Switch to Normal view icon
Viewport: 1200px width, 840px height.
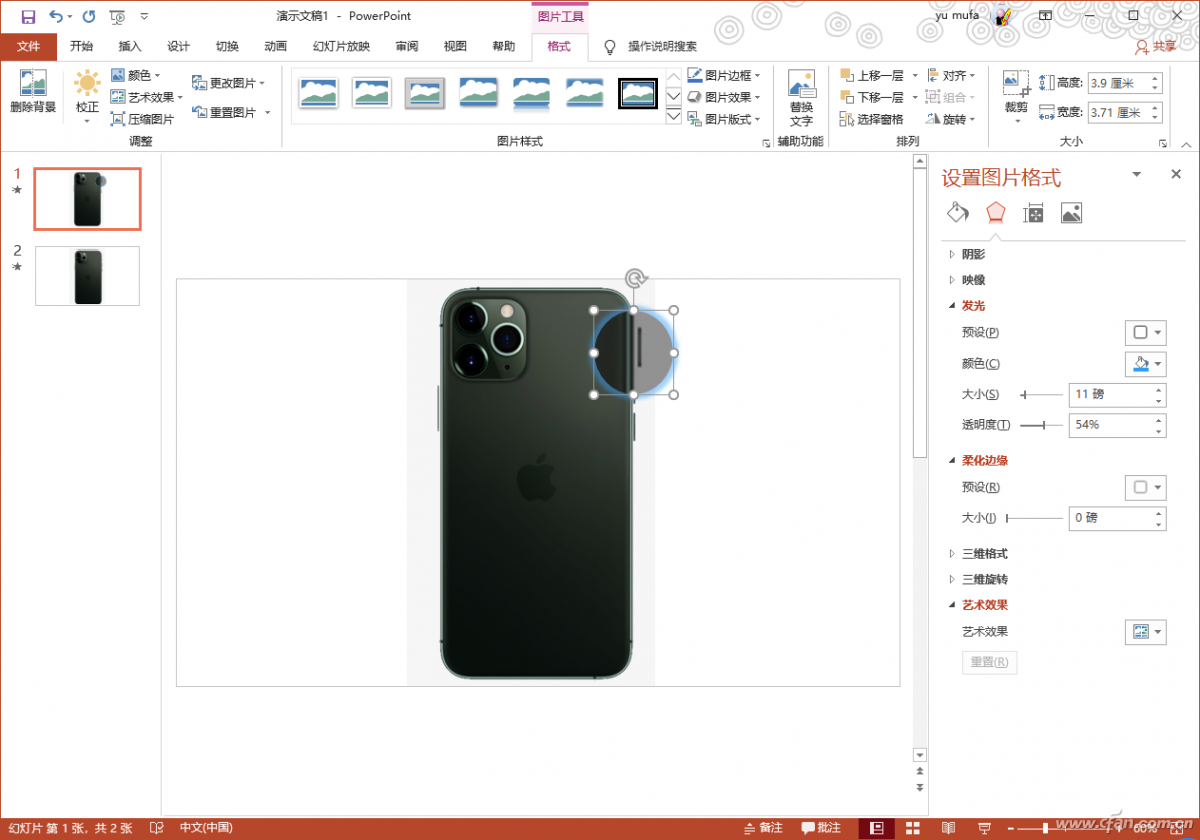point(877,828)
